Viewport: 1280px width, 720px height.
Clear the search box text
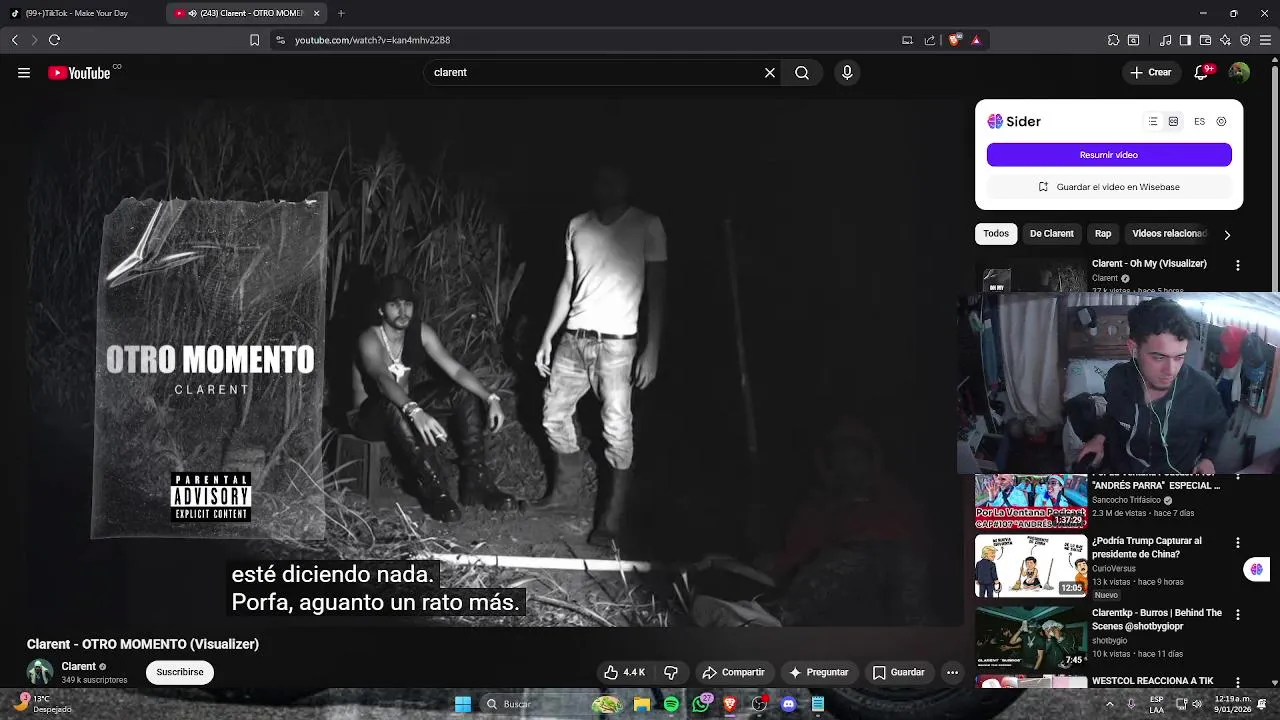(x=770, y=72)
